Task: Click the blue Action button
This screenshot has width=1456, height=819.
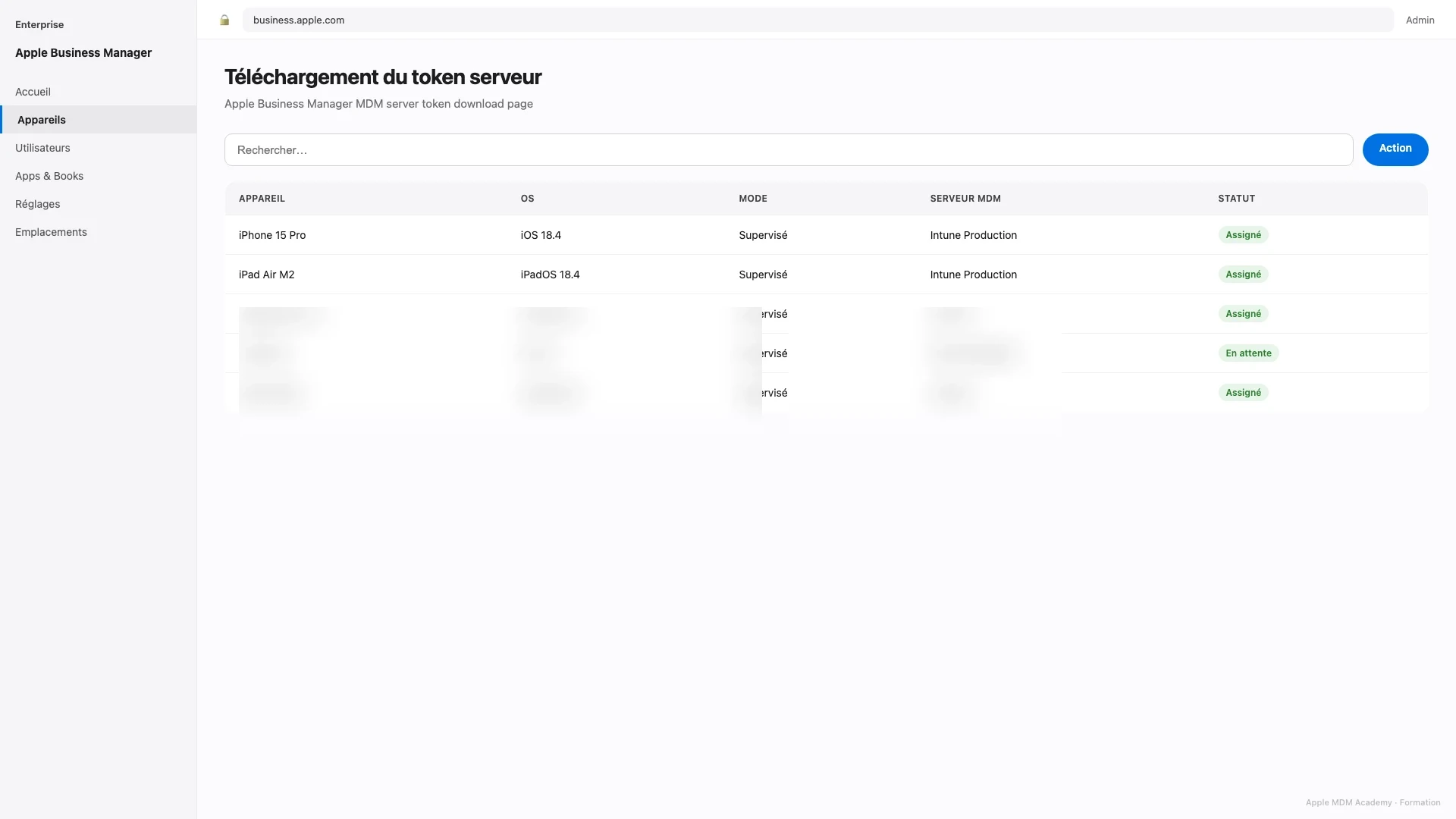Action: 1395,149
